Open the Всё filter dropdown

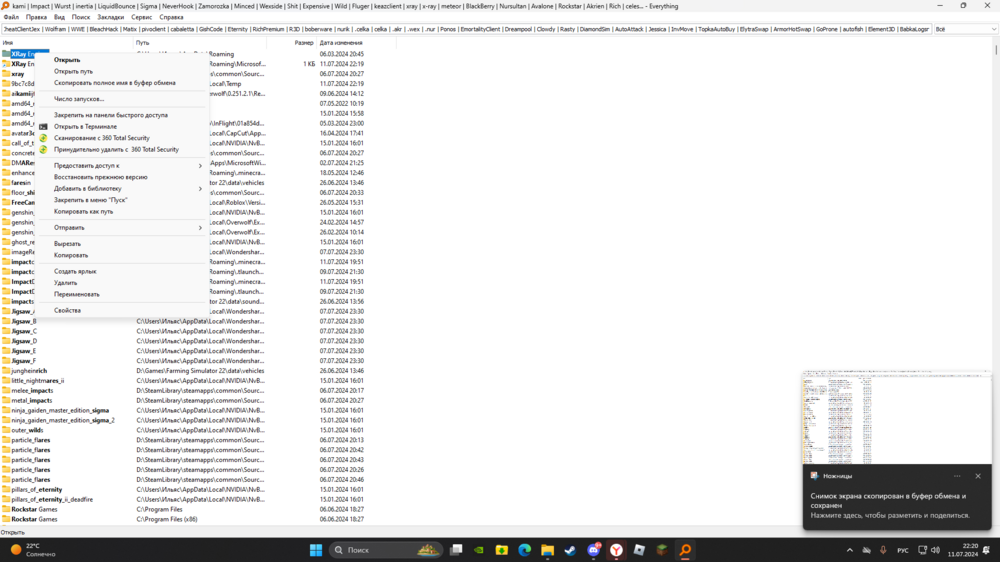(965, 29)
